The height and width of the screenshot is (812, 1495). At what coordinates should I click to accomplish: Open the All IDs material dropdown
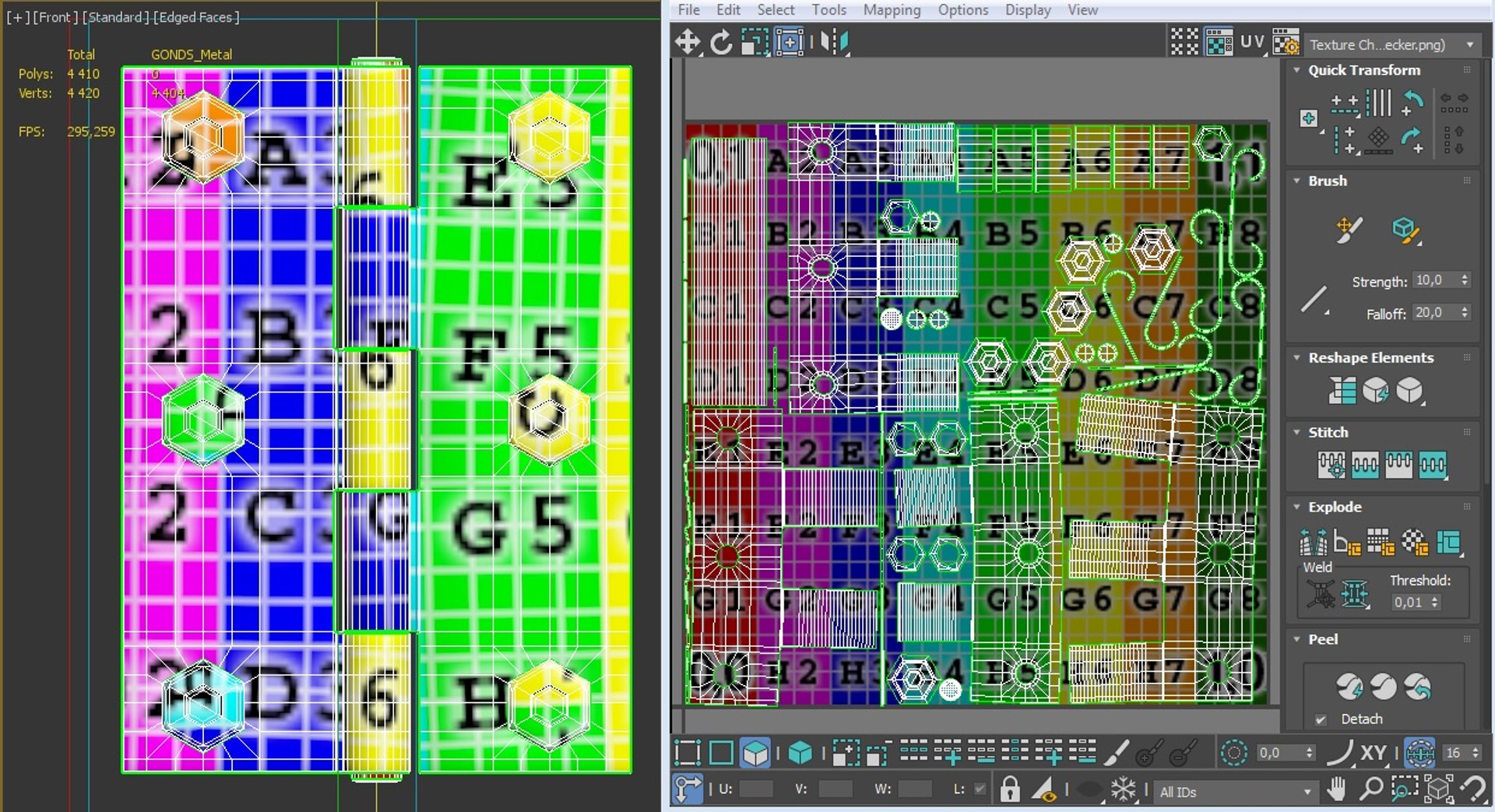point(1235,792)
